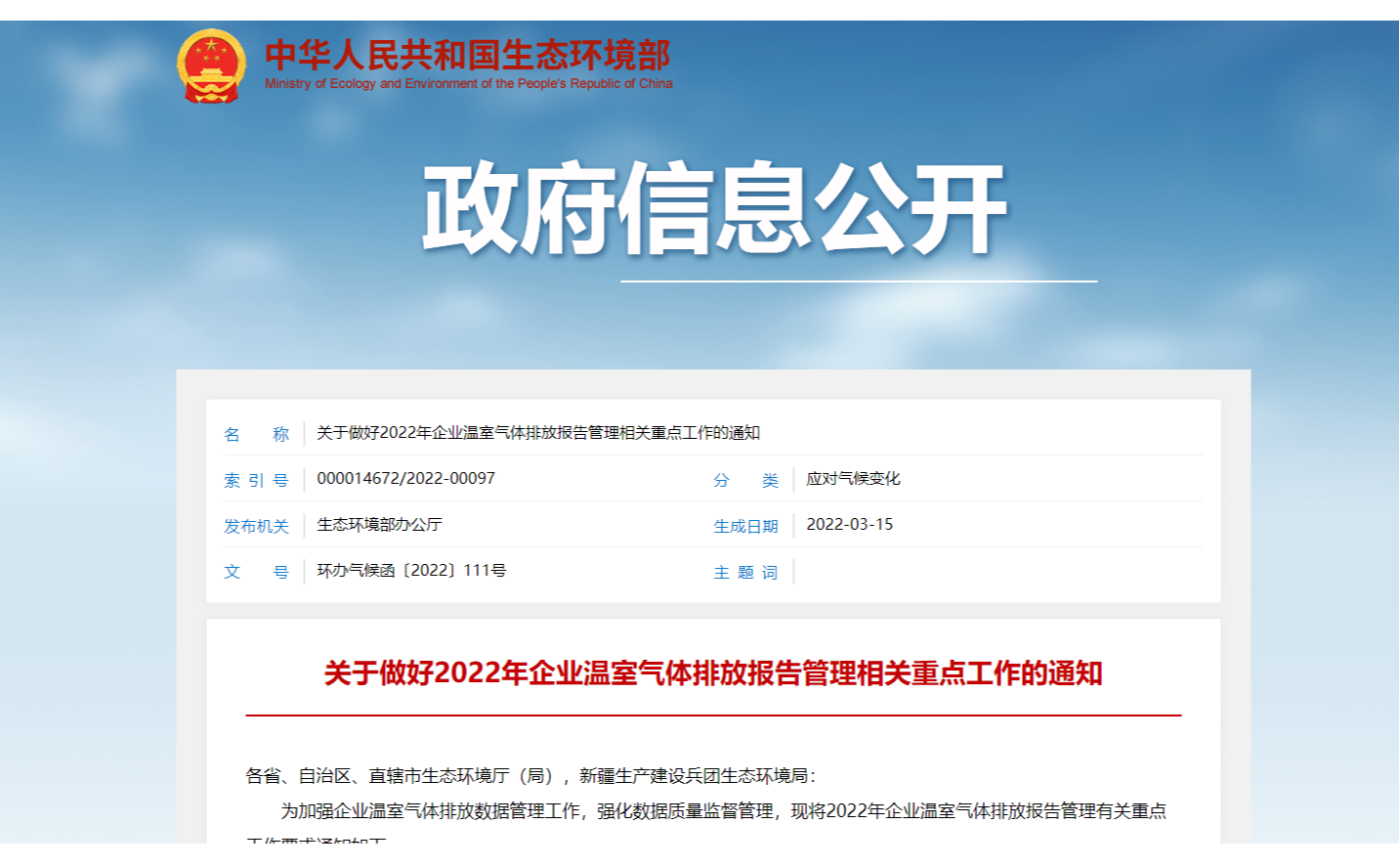Select the notice title in the 名称 row

537,433
